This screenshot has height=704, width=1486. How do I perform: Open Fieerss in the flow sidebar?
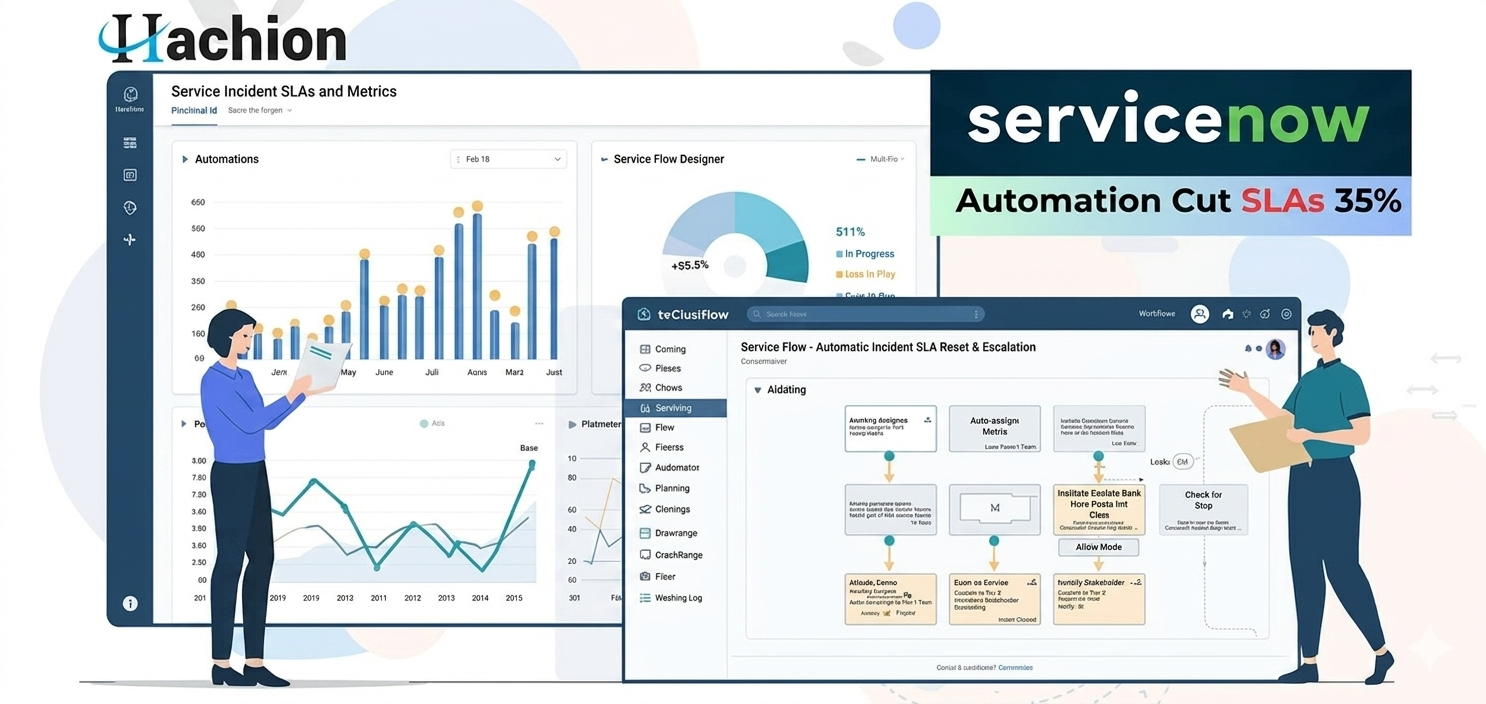661,447
